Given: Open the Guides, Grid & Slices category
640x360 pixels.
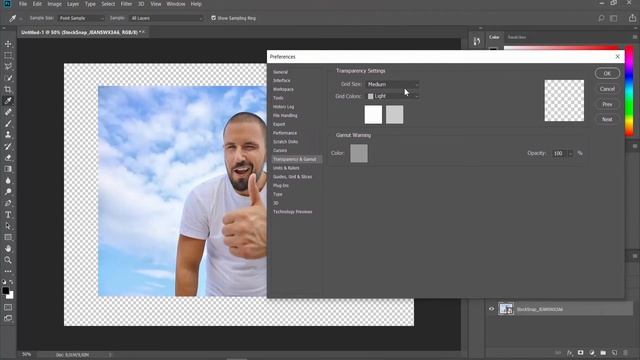Looking at the screenshot, I should click(292, 177).
